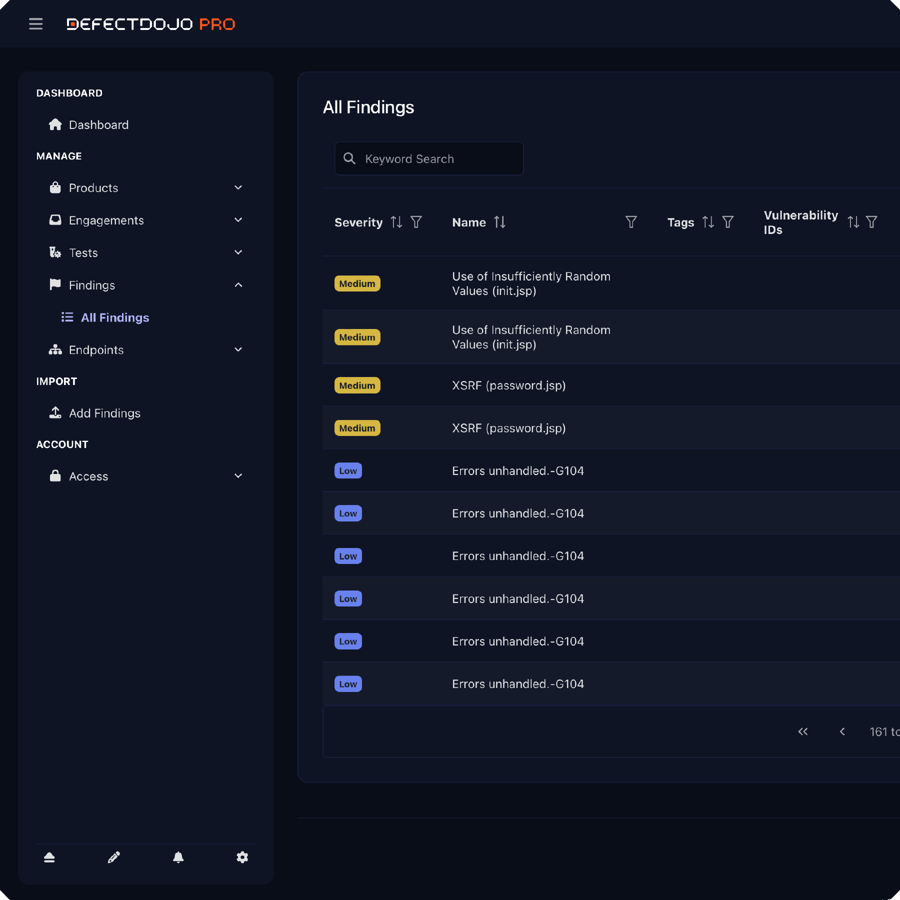Sort findings by Name column

(x=499, y=222)
